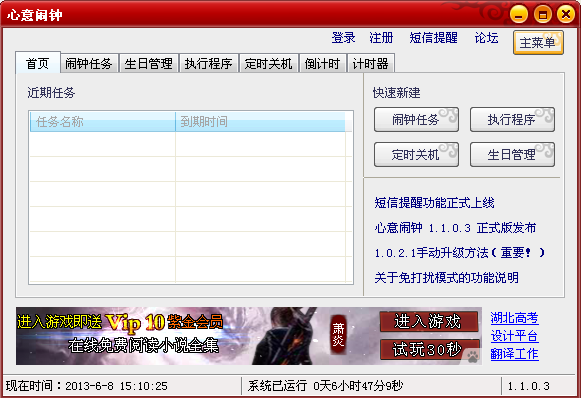The image size is (581, 398).
Task: Switch to the 生日管理 tab
Action: point(149,63)
